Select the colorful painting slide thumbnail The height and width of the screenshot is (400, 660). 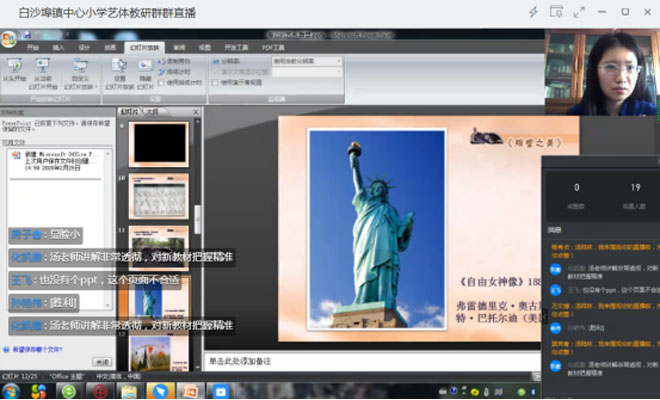click(159, 353)
